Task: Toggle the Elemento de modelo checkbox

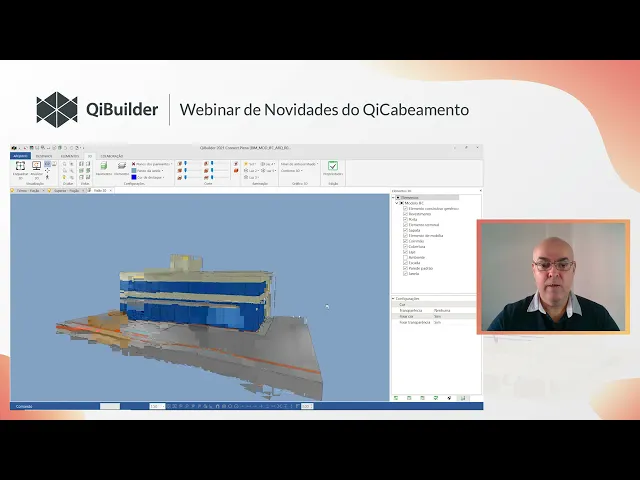Action: 405,236
